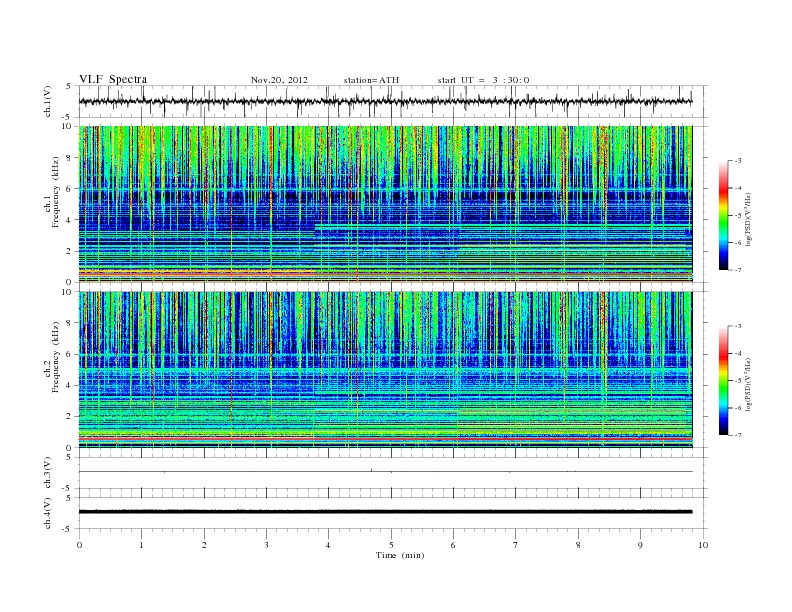This screenshot has width=792, height=612.
Task: Click the "station=ATH" header label
Action: click(371, 80)
